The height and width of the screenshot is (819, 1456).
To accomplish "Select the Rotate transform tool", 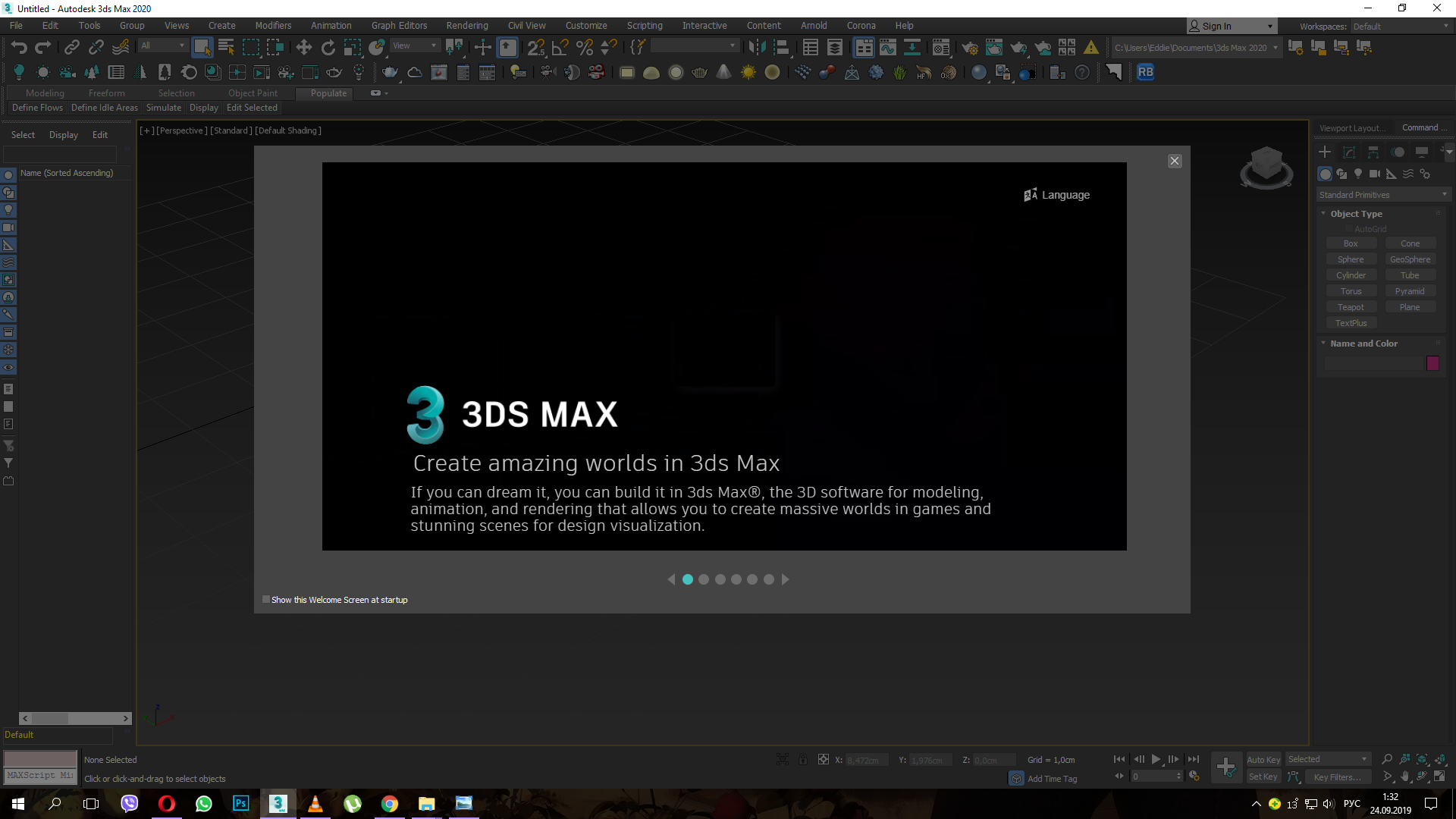I will pos(327,47).
